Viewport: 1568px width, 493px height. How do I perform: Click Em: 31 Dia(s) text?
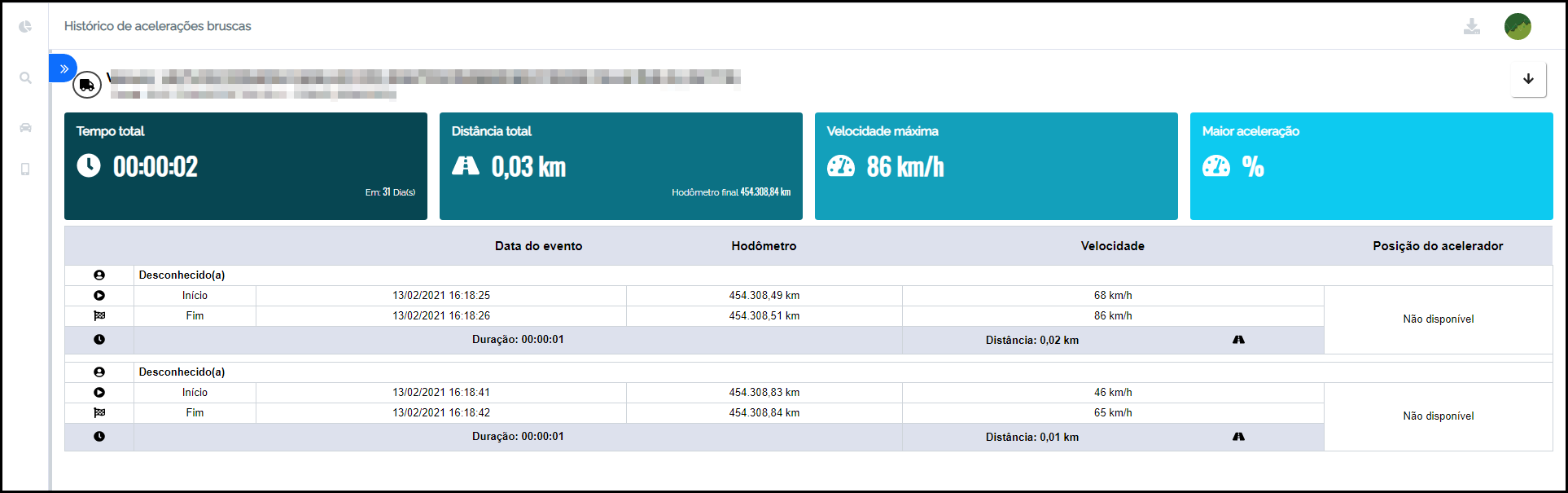coord(390,192)
